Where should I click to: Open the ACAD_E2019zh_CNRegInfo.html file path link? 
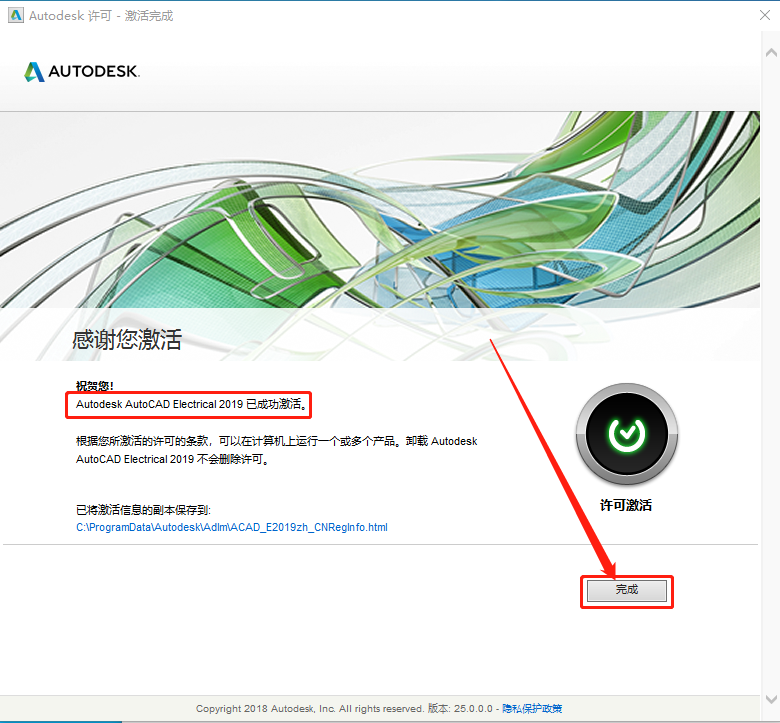232,527
